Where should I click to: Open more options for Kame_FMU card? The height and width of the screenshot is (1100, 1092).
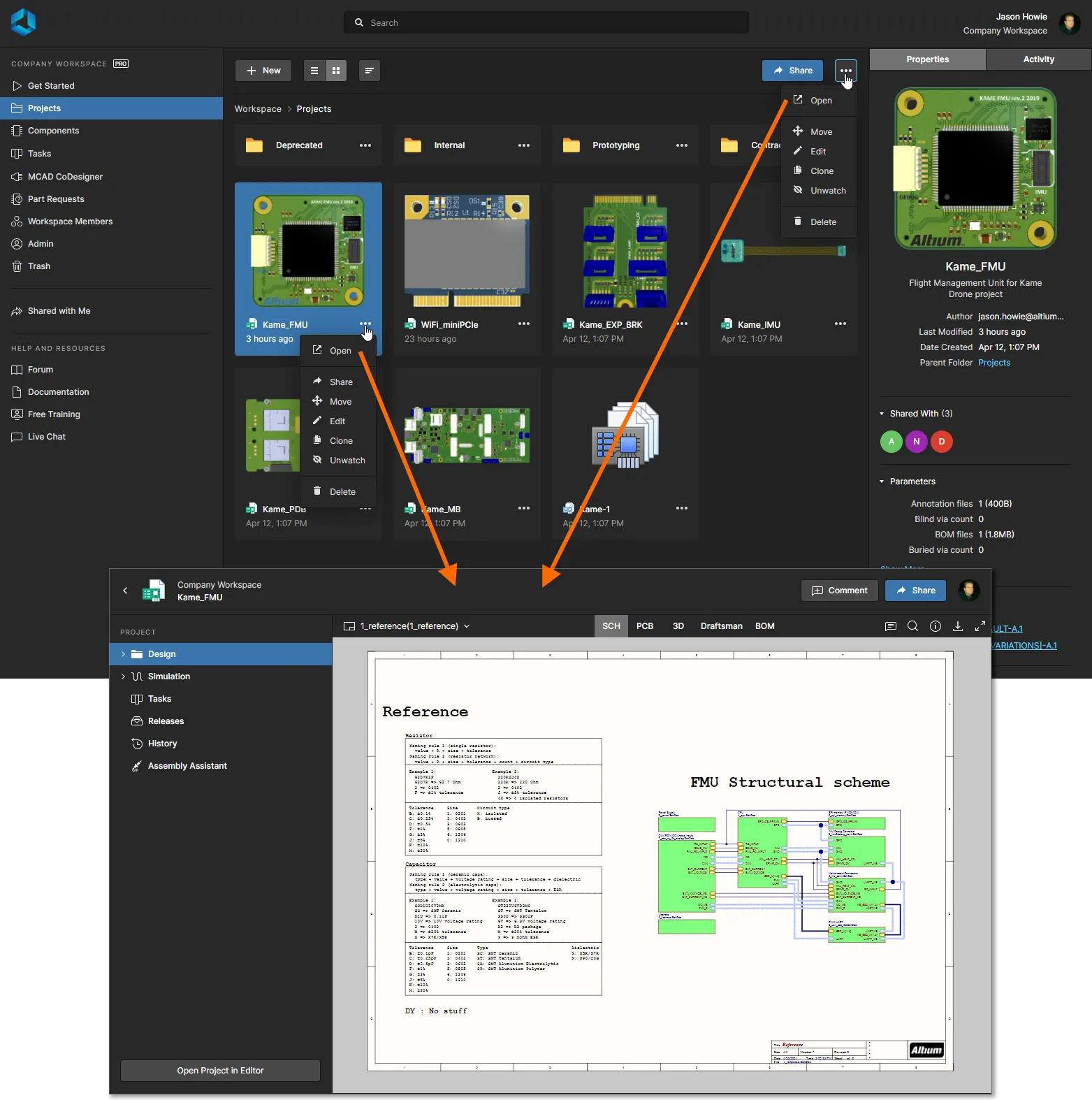365,324
